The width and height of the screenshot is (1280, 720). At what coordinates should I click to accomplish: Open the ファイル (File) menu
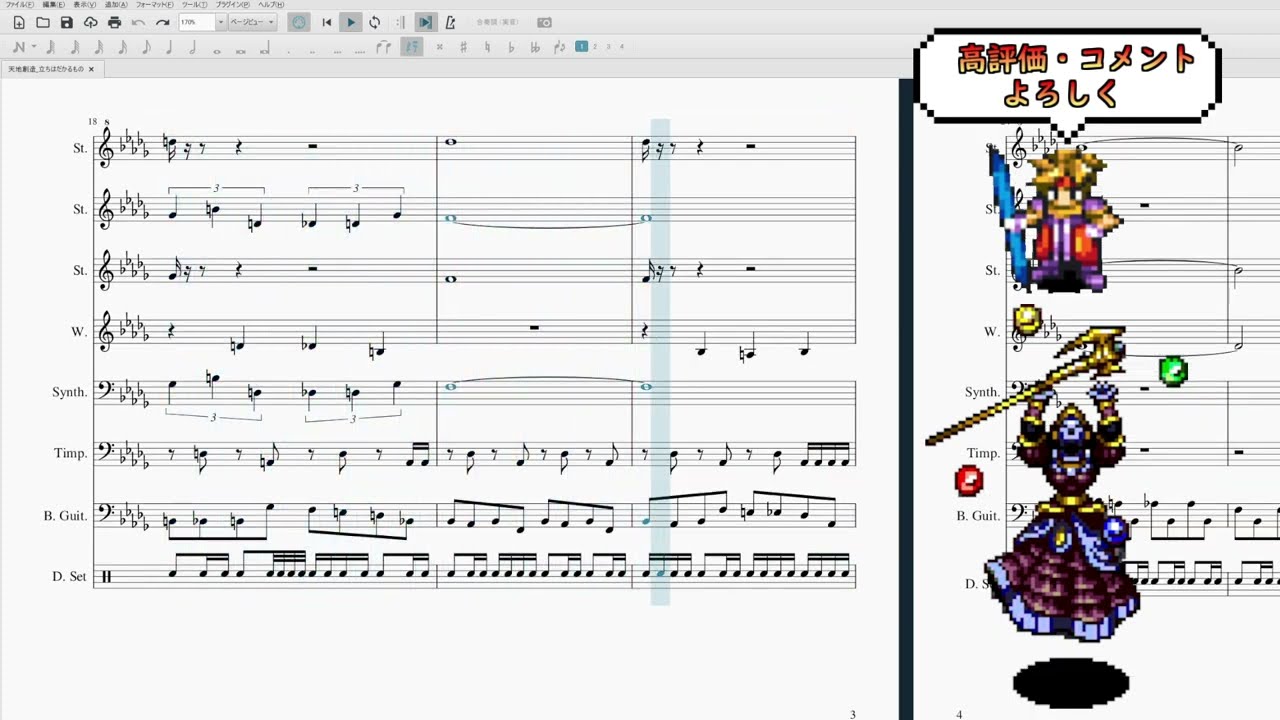[18, 5]
